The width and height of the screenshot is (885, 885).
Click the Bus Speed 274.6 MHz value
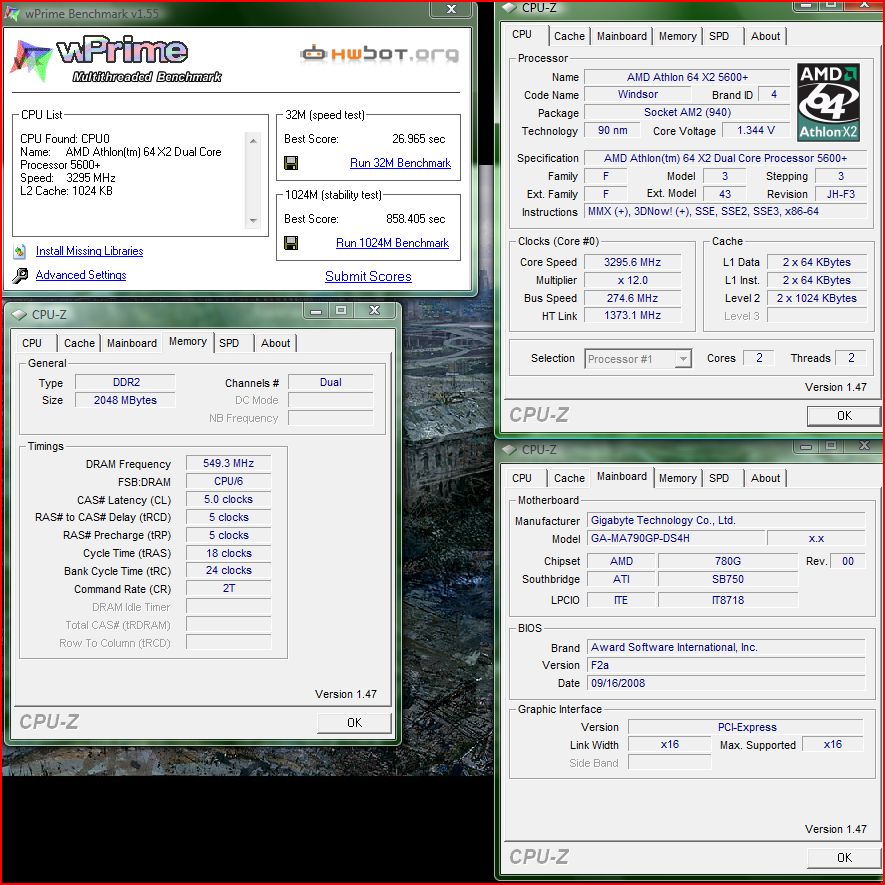tap(632, 298)
